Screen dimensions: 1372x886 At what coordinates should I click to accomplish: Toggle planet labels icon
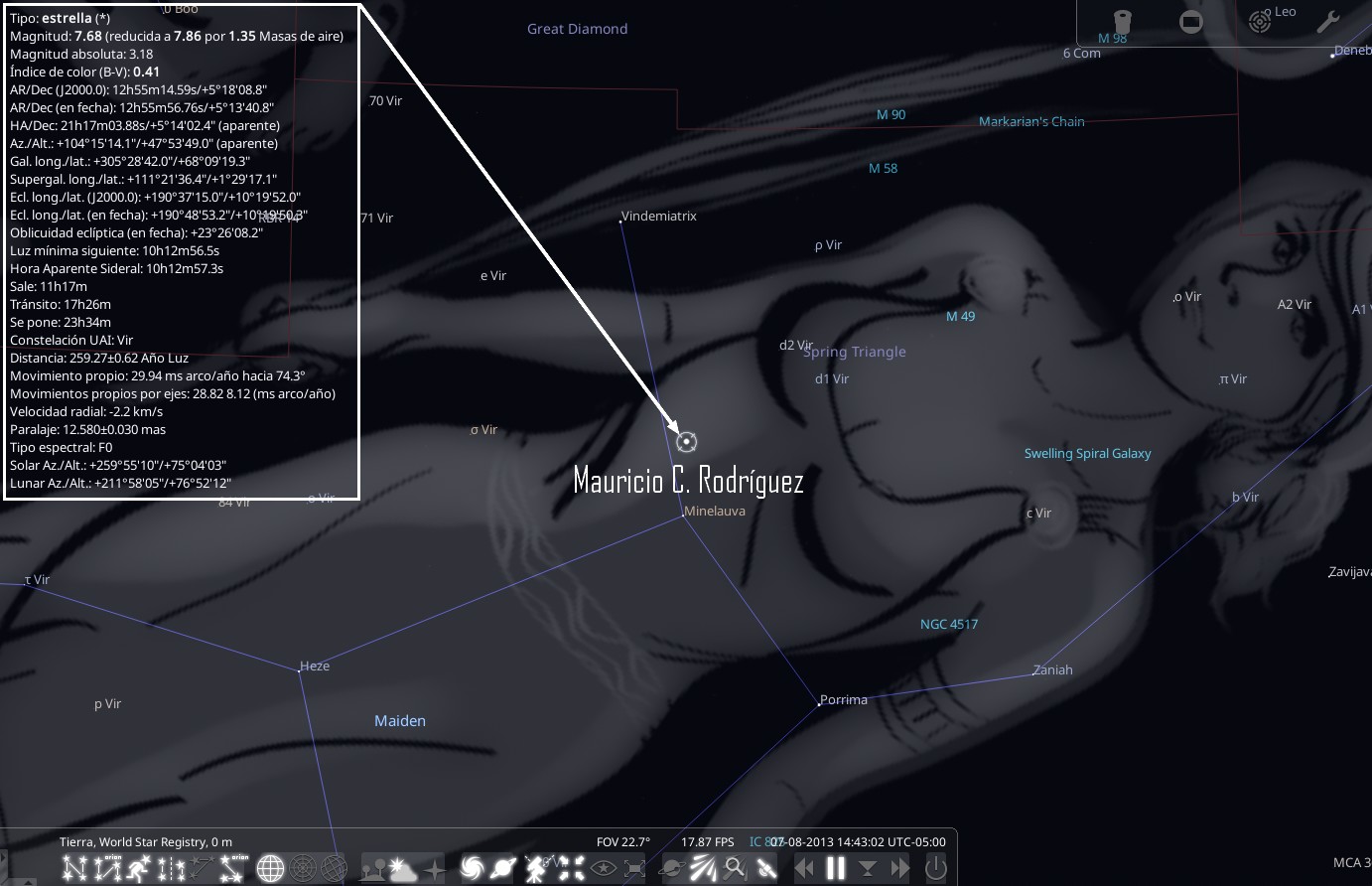[x=503, y=869]
